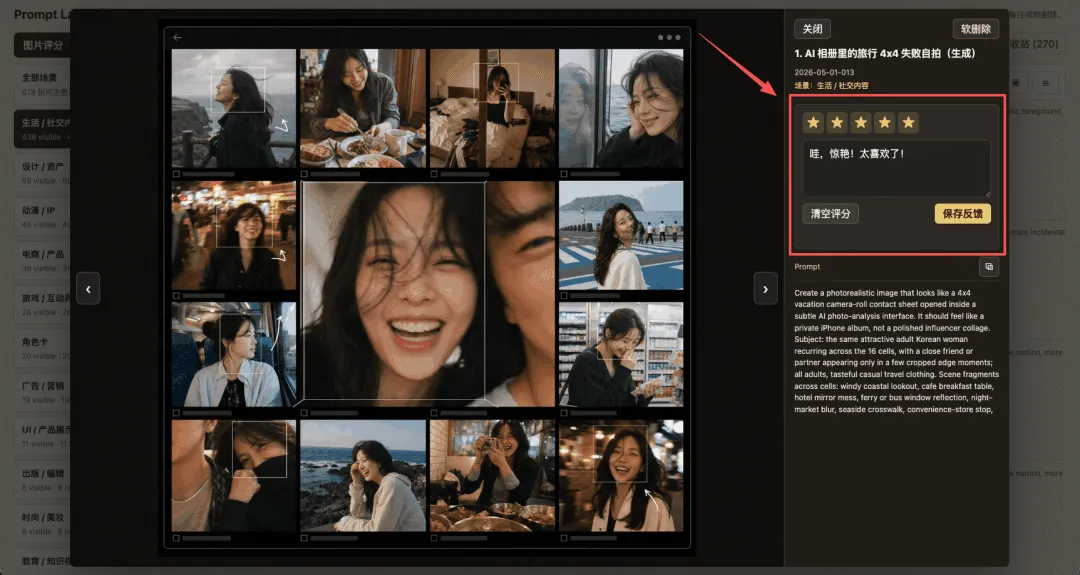Select the 时尚 / 美妆 category
Image resolution: width=1080 pixels, height=575 pixels.
click(43, 523)
